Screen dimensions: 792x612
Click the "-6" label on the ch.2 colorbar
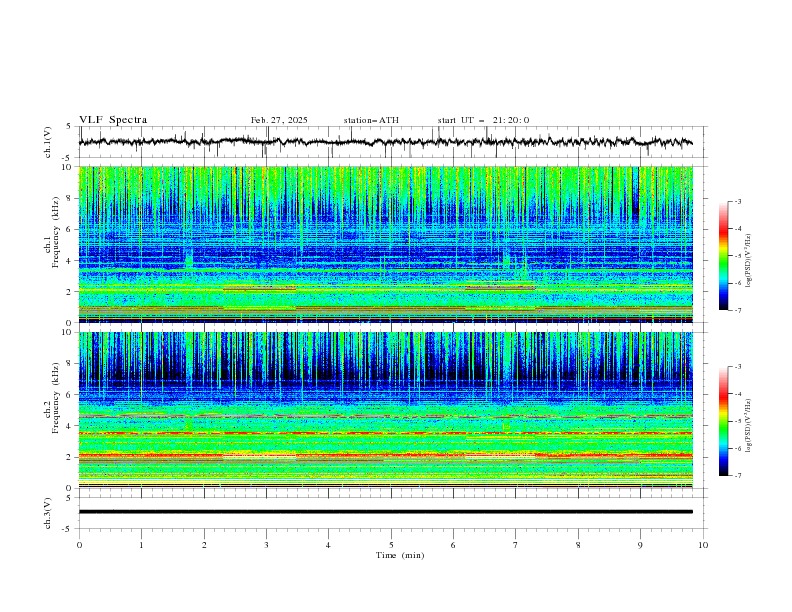tap(738, 448)
